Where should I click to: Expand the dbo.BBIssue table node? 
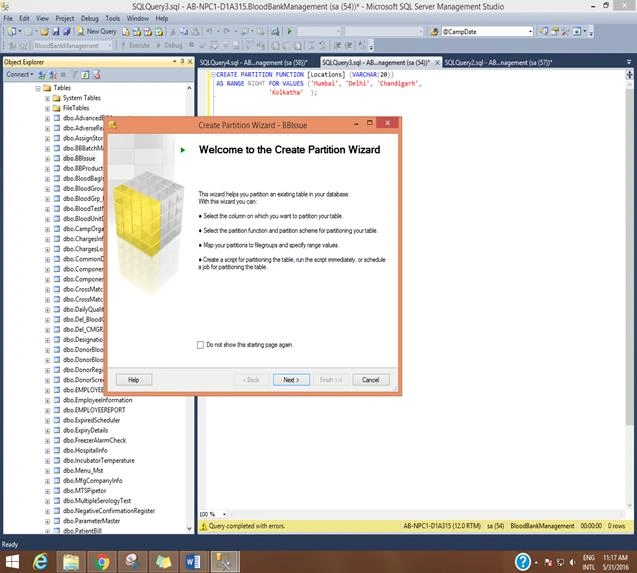47,159
